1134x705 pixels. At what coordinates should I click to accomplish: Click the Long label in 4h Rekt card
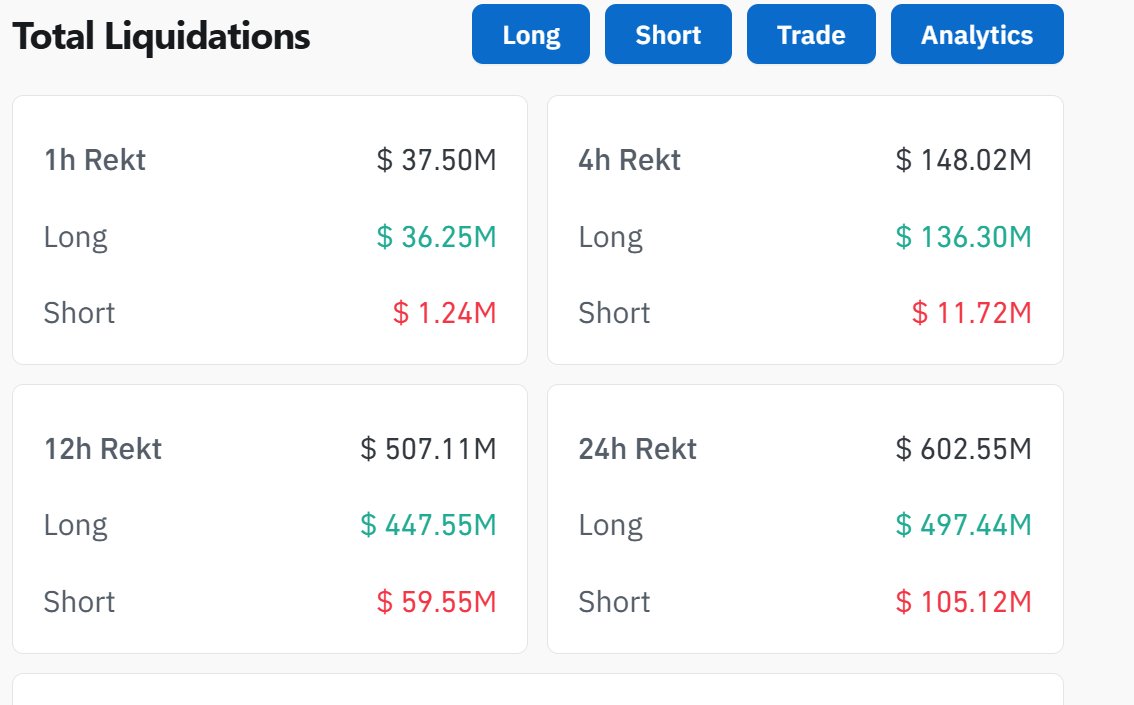click(x=610, y=239)
